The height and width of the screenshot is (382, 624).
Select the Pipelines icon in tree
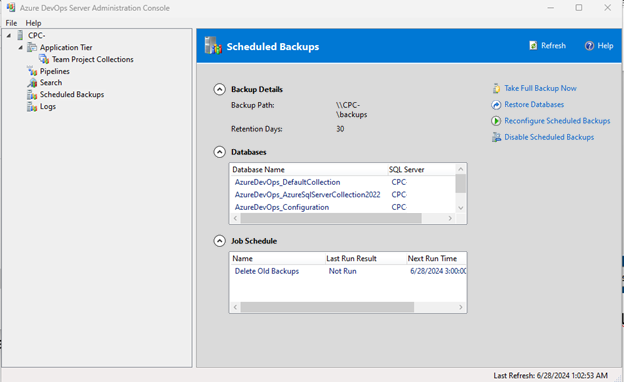coord(32,71)
